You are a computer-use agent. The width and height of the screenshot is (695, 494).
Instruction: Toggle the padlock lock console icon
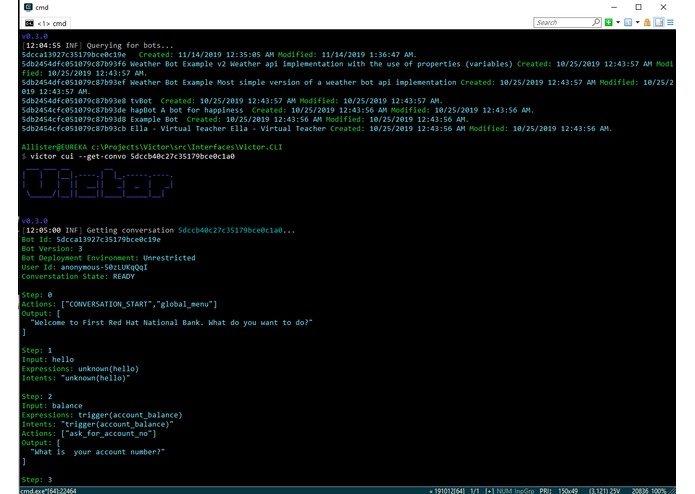point(647,22)
